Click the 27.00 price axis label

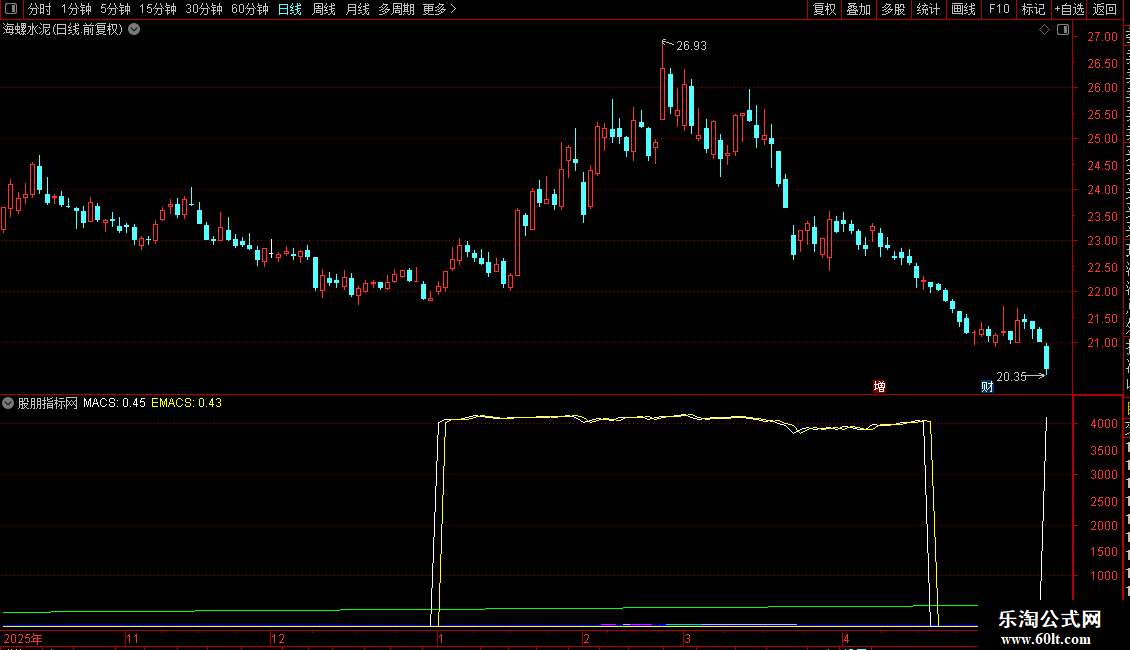point(1103,37)
